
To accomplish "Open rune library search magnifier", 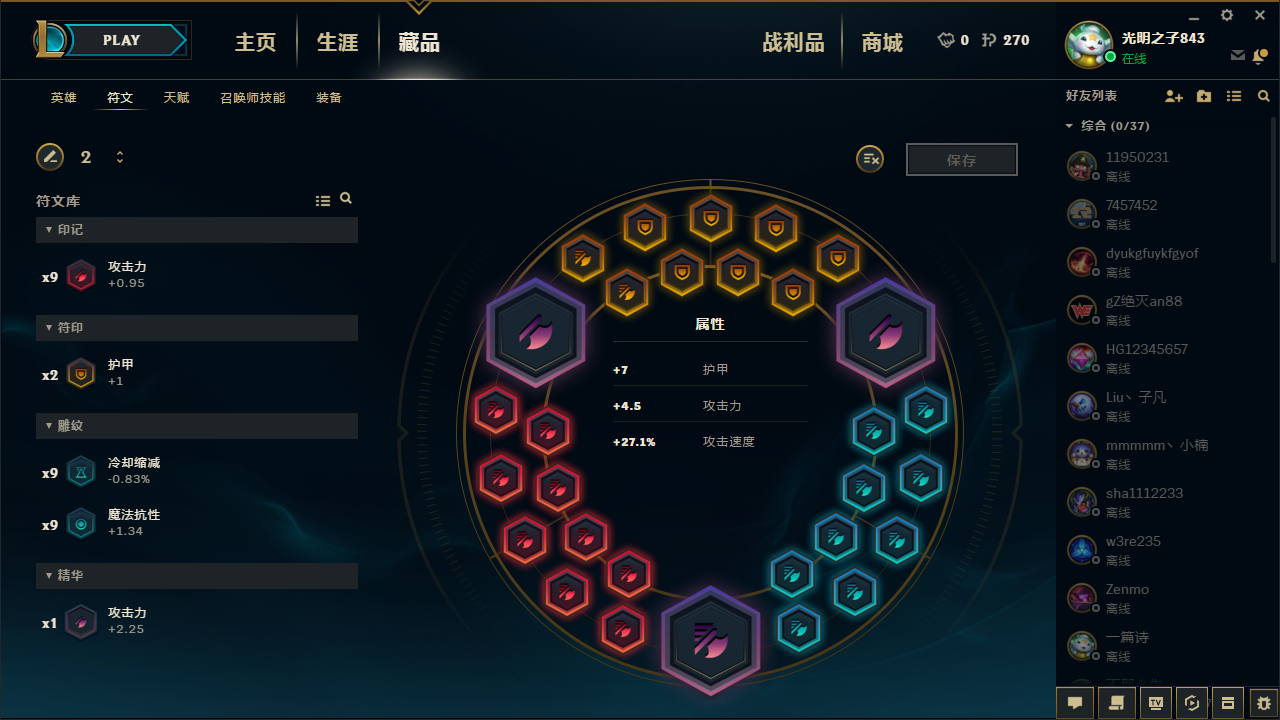I will (x=346, y=199).
